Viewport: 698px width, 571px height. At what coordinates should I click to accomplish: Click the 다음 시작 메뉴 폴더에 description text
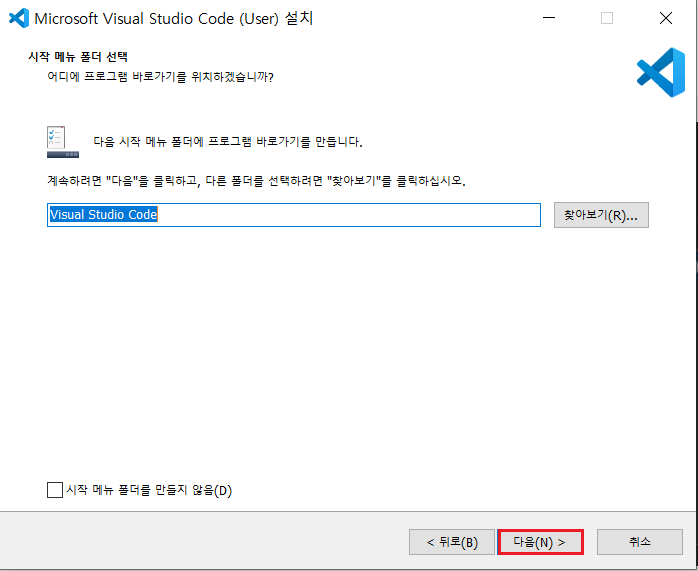[x=227, y=142]
